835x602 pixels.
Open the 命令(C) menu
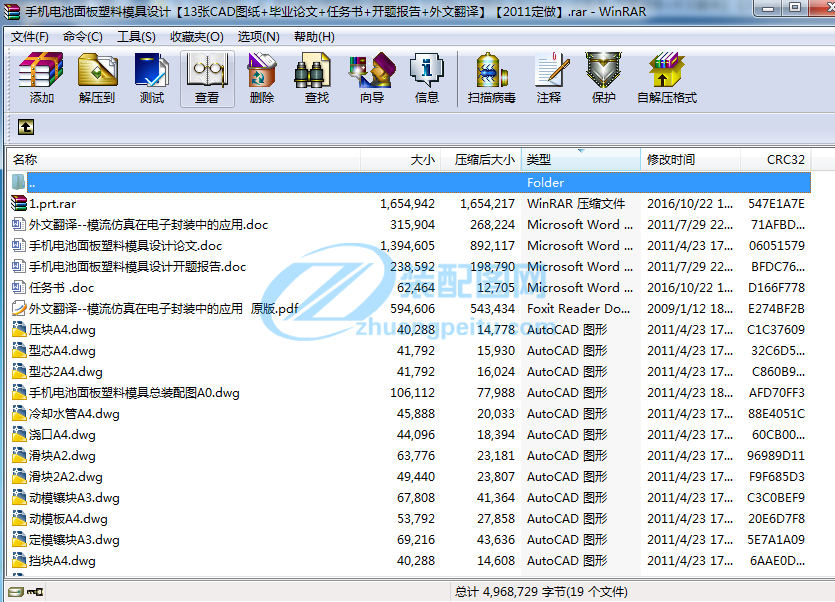point(83,37)
